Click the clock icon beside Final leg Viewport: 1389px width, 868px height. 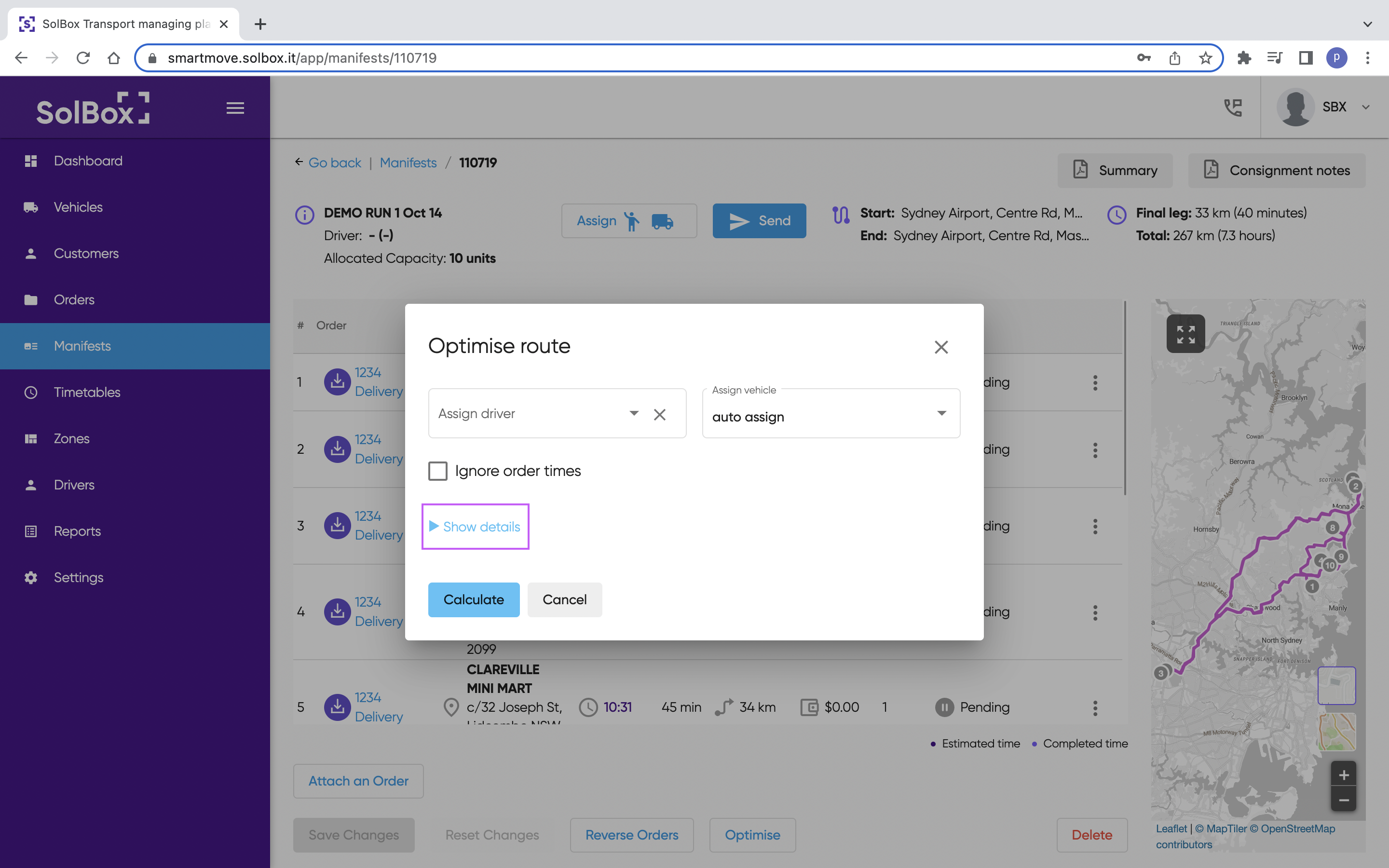pos(1117,215)
